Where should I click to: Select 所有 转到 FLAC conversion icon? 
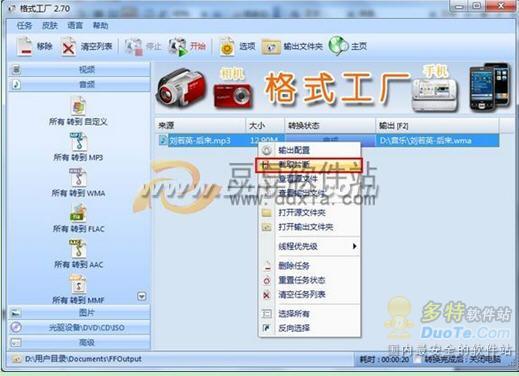(79, 213)
